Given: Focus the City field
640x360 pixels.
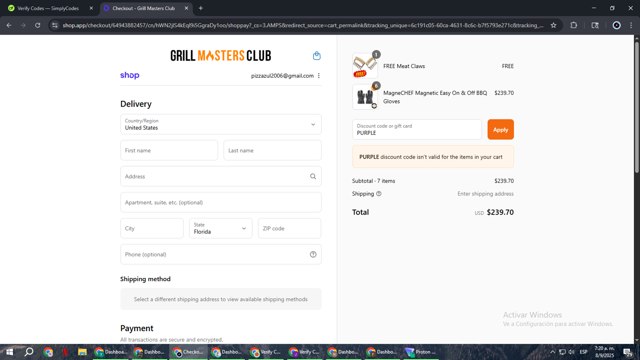Looking at the screenshot, I should pos(152,229).
